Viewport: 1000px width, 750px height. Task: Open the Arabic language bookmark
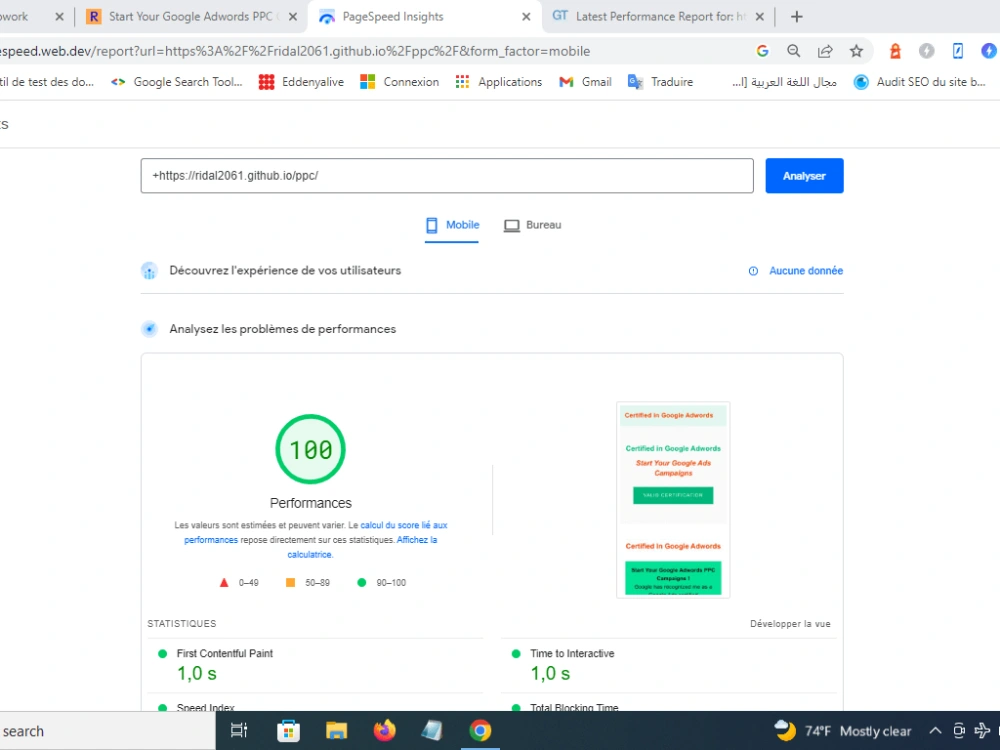(x=784, y=82)
